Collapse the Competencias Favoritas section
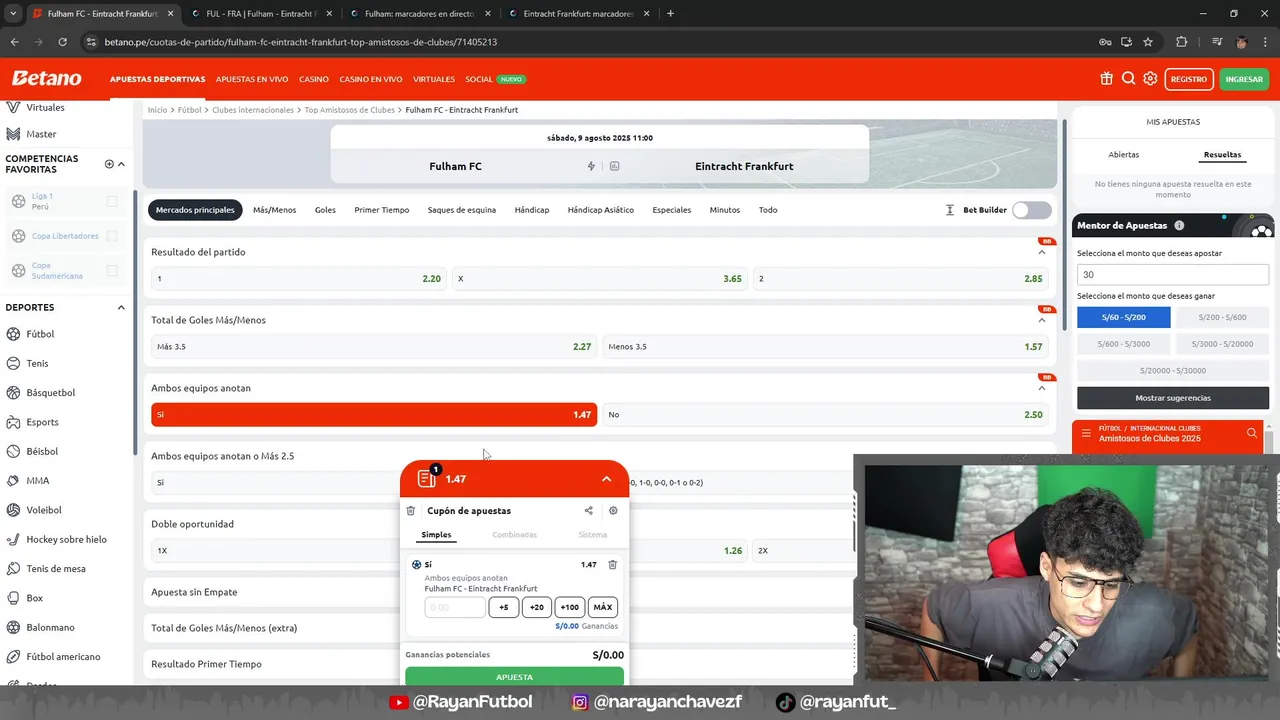This screenshot has width=1280, height=720. (x=121, y=164)
